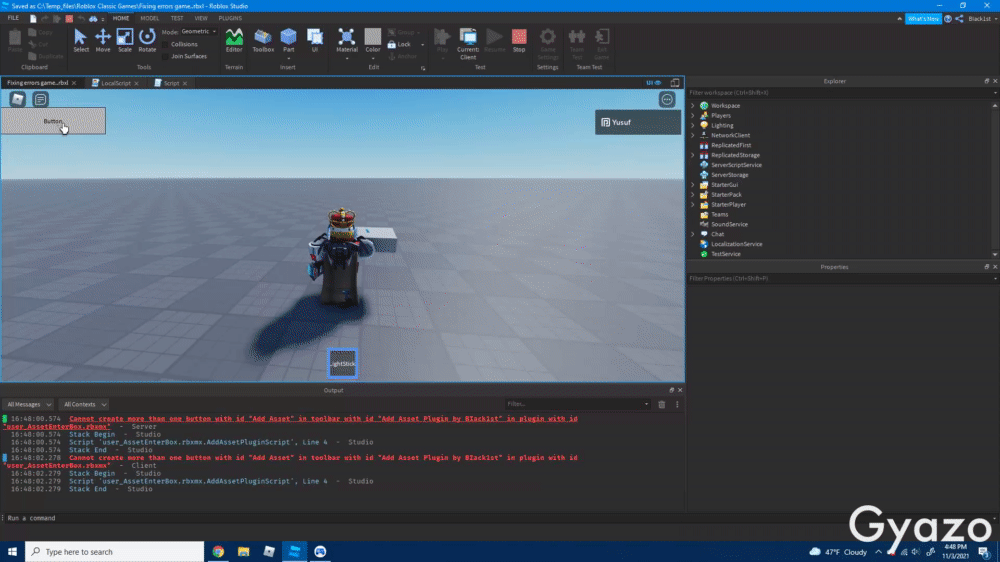The height and width of the screenshot is (562, 1000).
Task: Open Google Chrome from the taskbar
Action: click(x=218, y=552)
